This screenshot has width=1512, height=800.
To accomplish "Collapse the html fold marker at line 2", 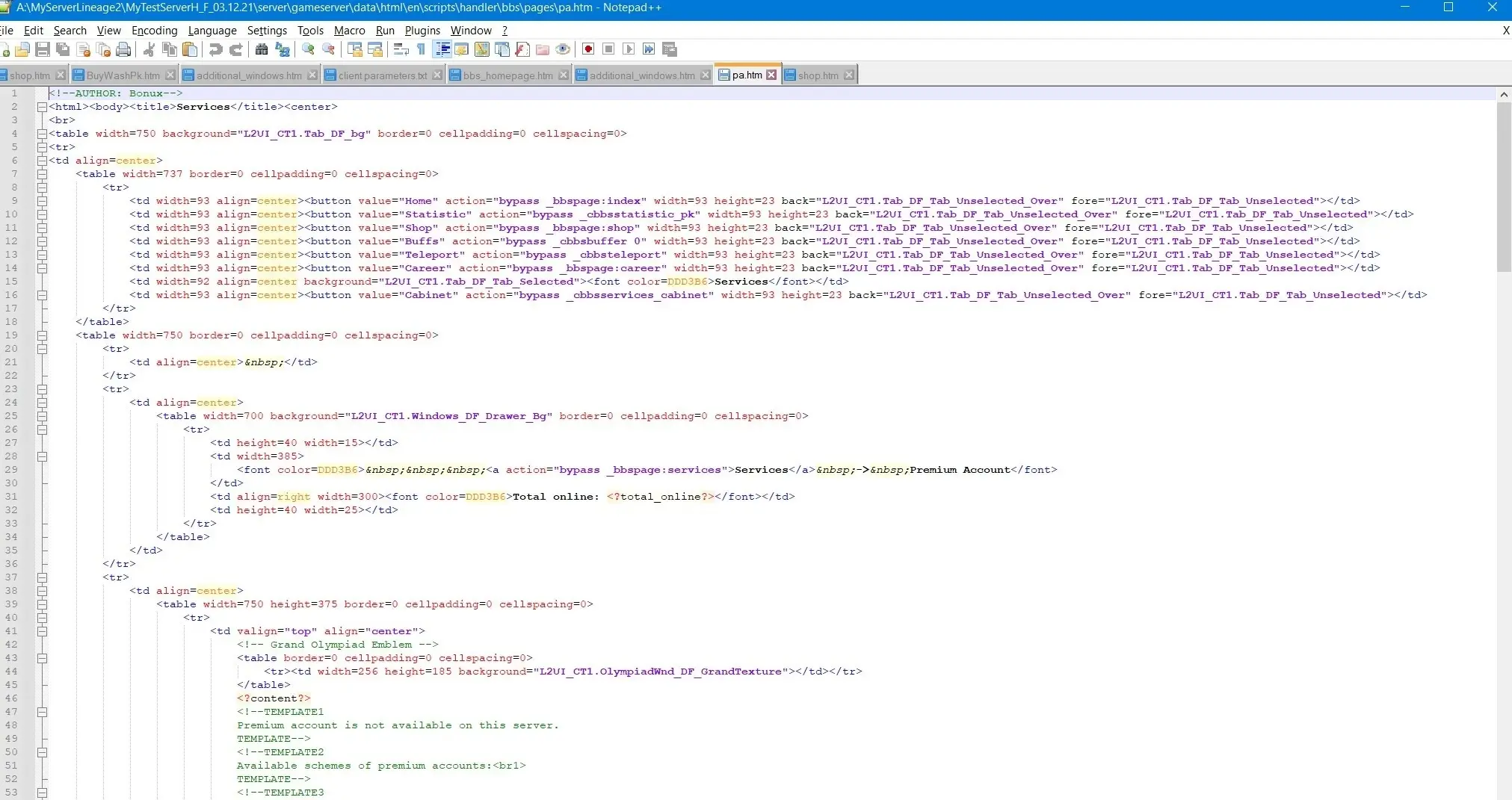I will (x=42, y=107).
